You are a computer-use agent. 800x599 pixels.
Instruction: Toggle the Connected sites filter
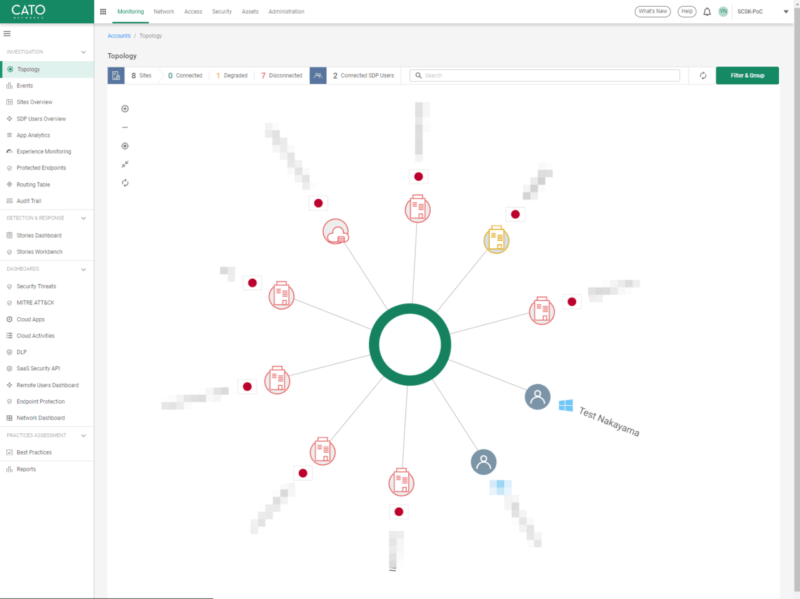click(189, 75)
